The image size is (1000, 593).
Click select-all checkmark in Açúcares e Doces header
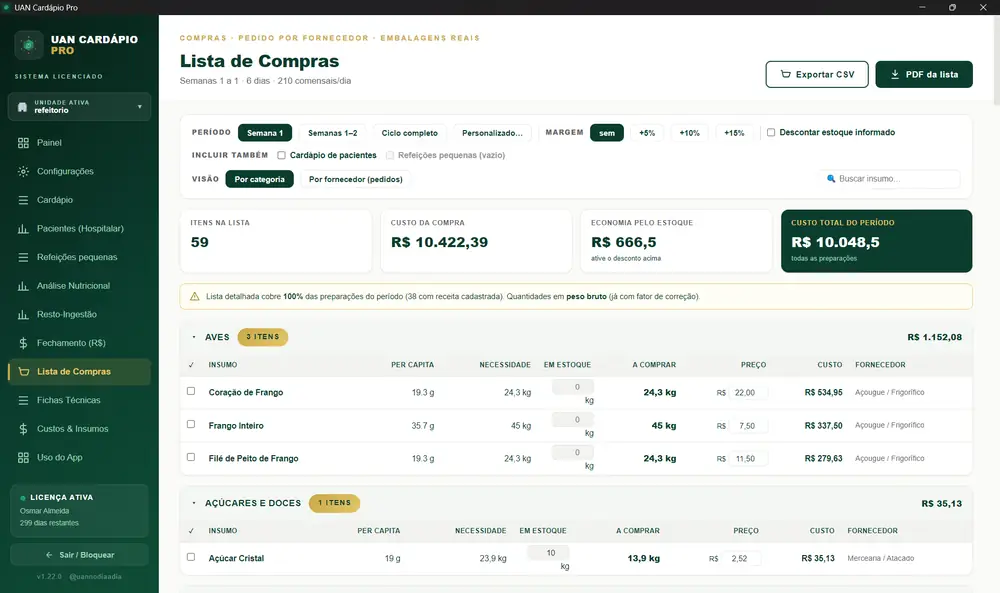pyautogui.click(x=191, y=531)
